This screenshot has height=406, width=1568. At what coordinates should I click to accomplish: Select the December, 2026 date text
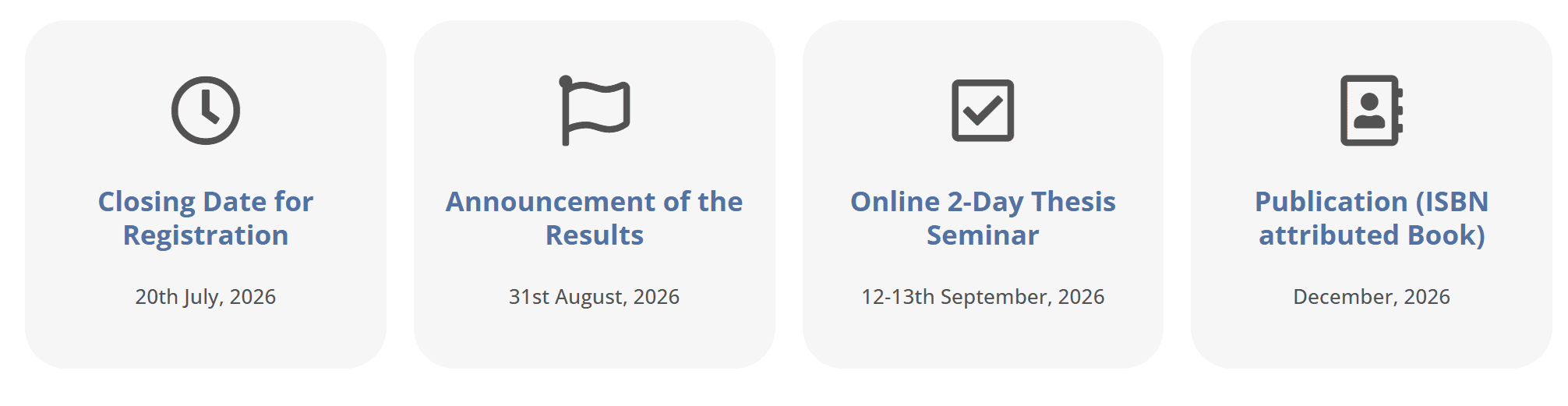point(1372,297)
